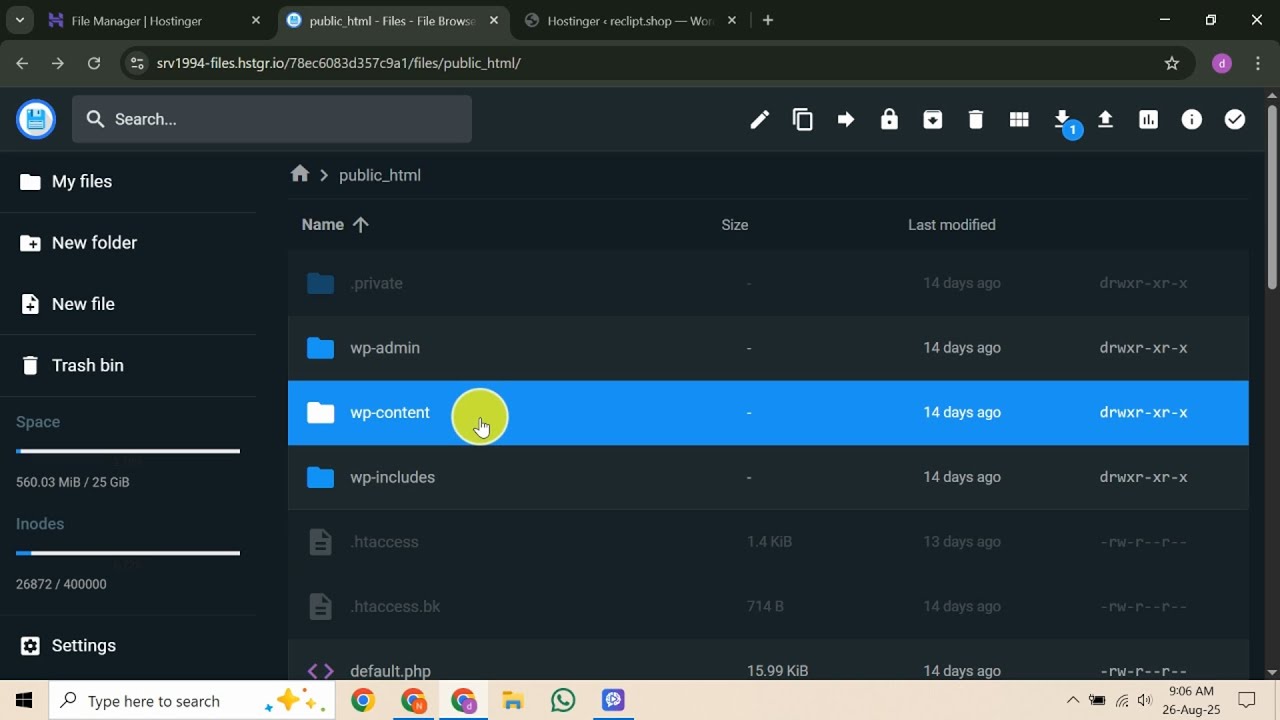Show file info with the info icon
Image resolution: width=1280 pixels, height=720 pixels.
coord(1192,120)
